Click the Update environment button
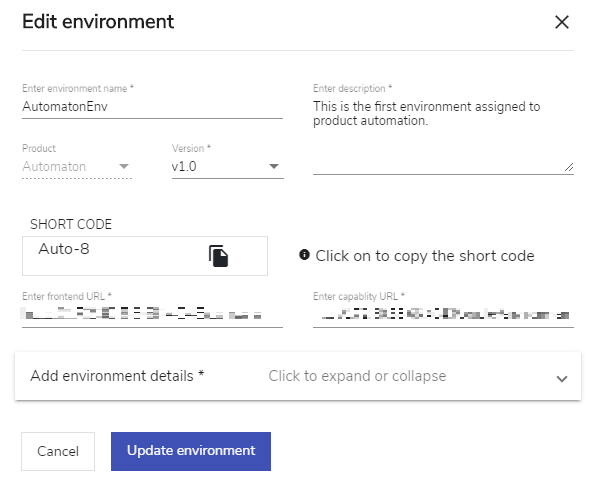The width and height of the screenshot is (595, 493). point(191,451)
